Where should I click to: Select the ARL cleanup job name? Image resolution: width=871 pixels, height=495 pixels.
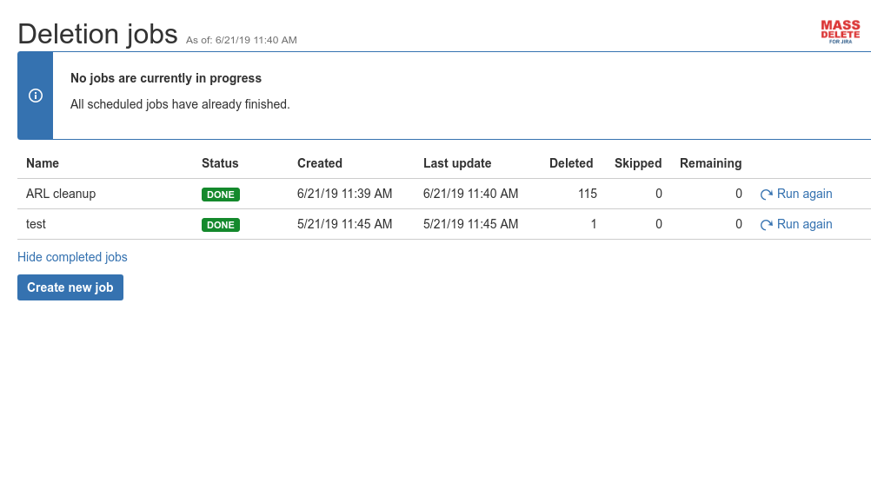point(61,194)
